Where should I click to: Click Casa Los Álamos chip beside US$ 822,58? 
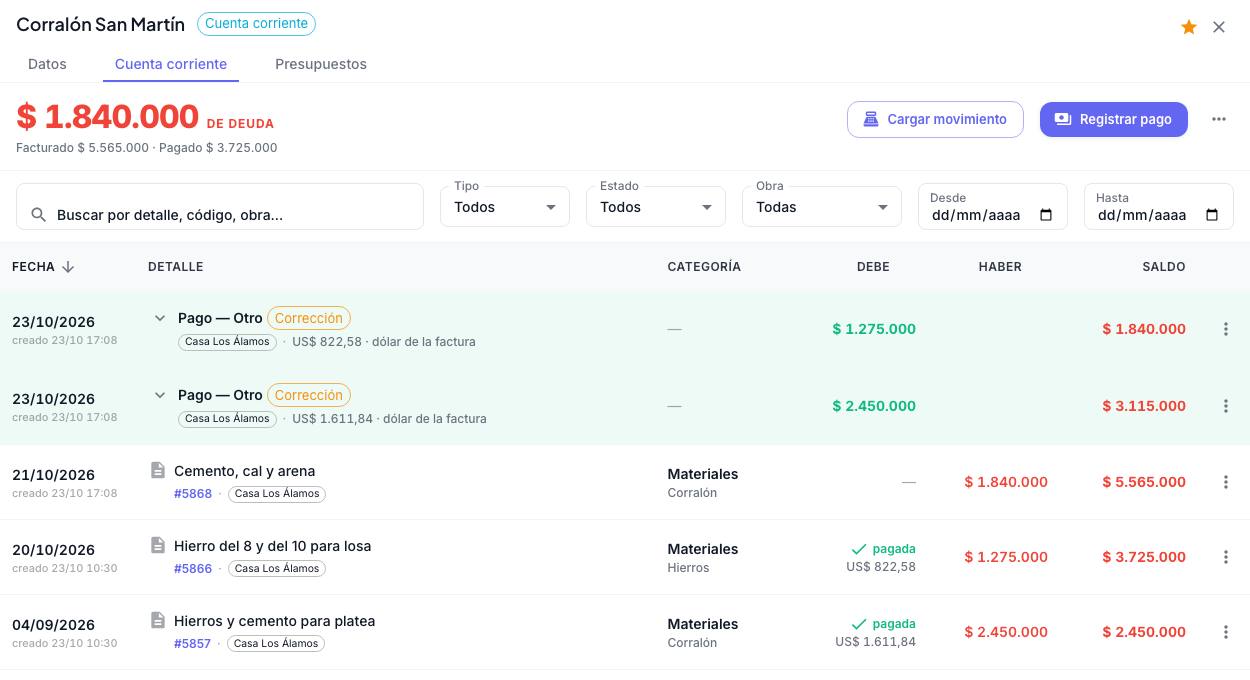tap(227, 341)
